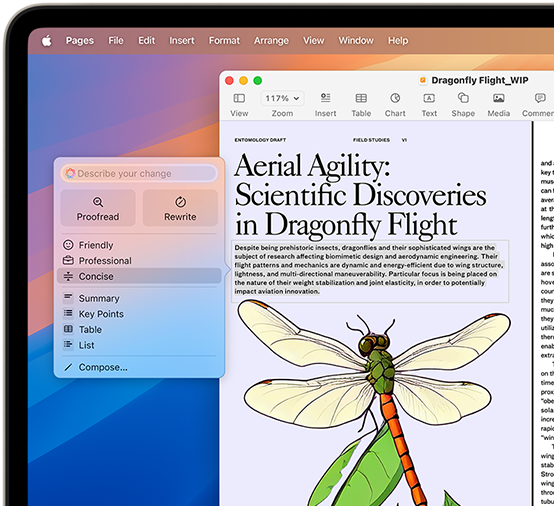Close the Pages window with red button
This screenshot has height=506, width=554.
pyautogui.click(x=229, y=81)
